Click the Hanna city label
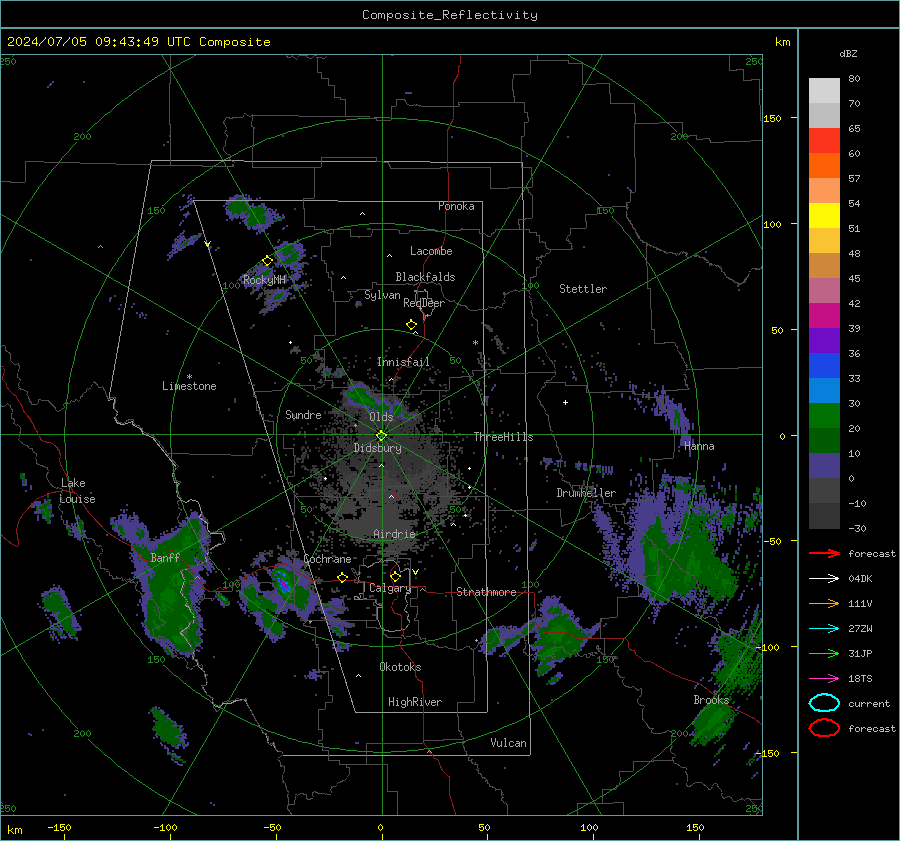900x841 pixels. tap(699, 447)
